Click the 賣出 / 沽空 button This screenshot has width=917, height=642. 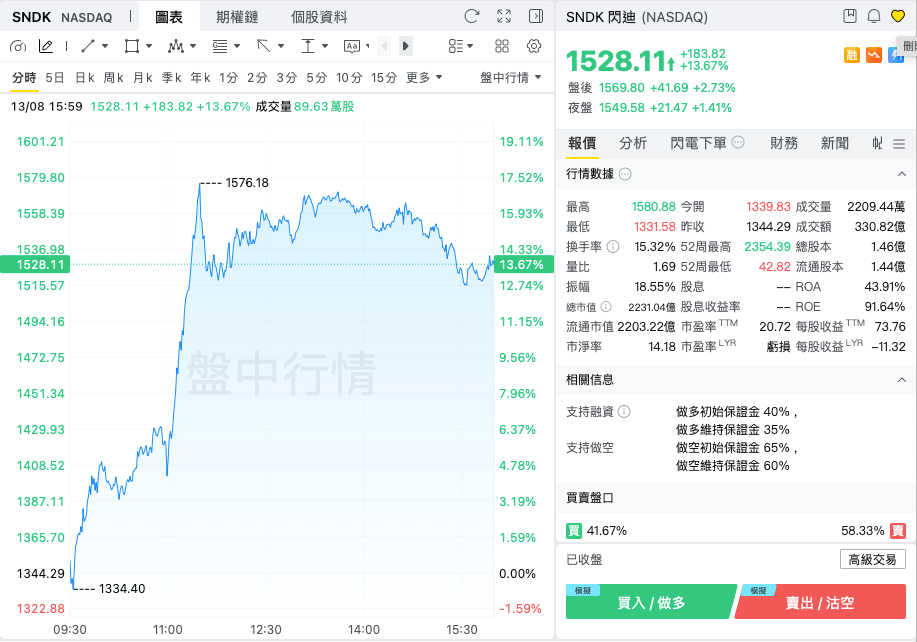(x=820, y=602)
